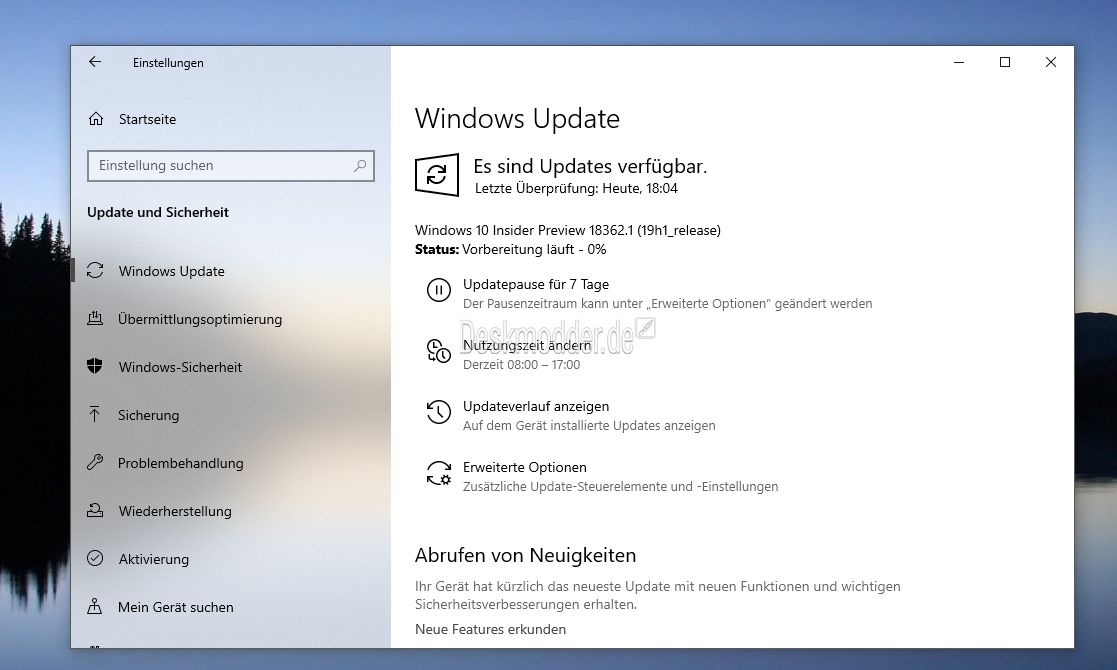Image resolution: width=1117 pixels, height=670 pixels.
Task: Select Aktivierung in the sidebar
Action: [x=154, y=559]
